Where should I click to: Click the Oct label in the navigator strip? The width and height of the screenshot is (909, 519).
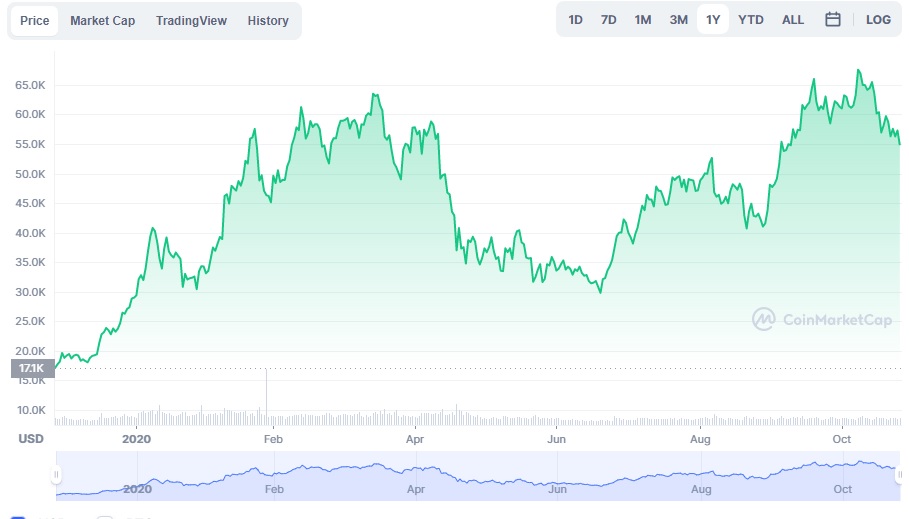[842, 489]
